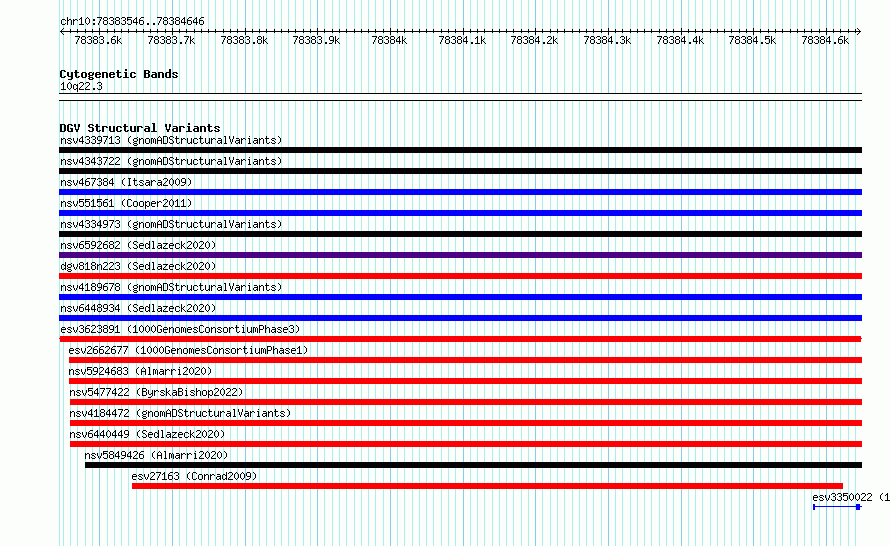Select the red bar under nsv5924683
The image size is (890, 546).
[465, 381]
